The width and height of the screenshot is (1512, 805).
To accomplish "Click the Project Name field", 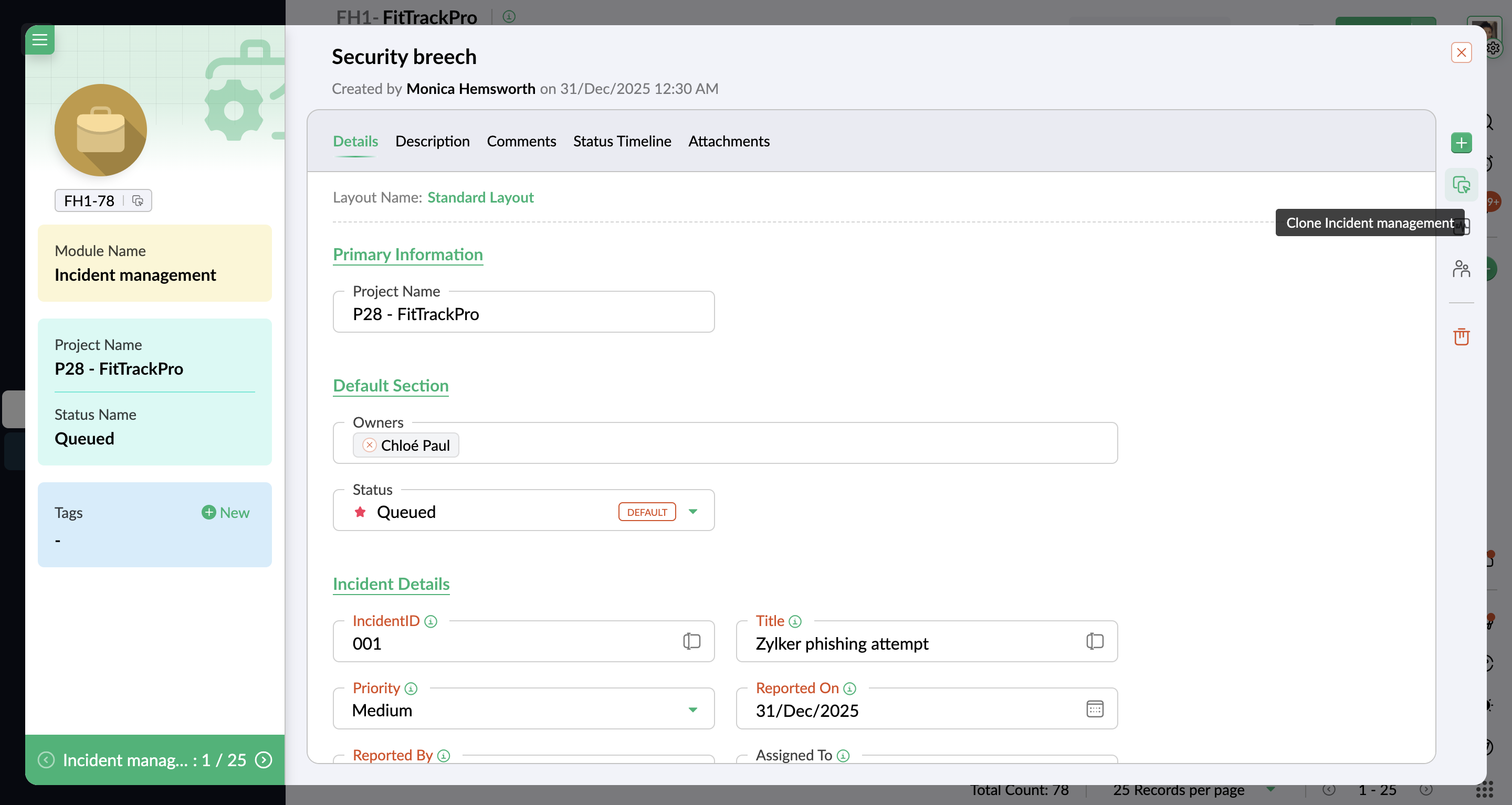I will click(523, 314).
